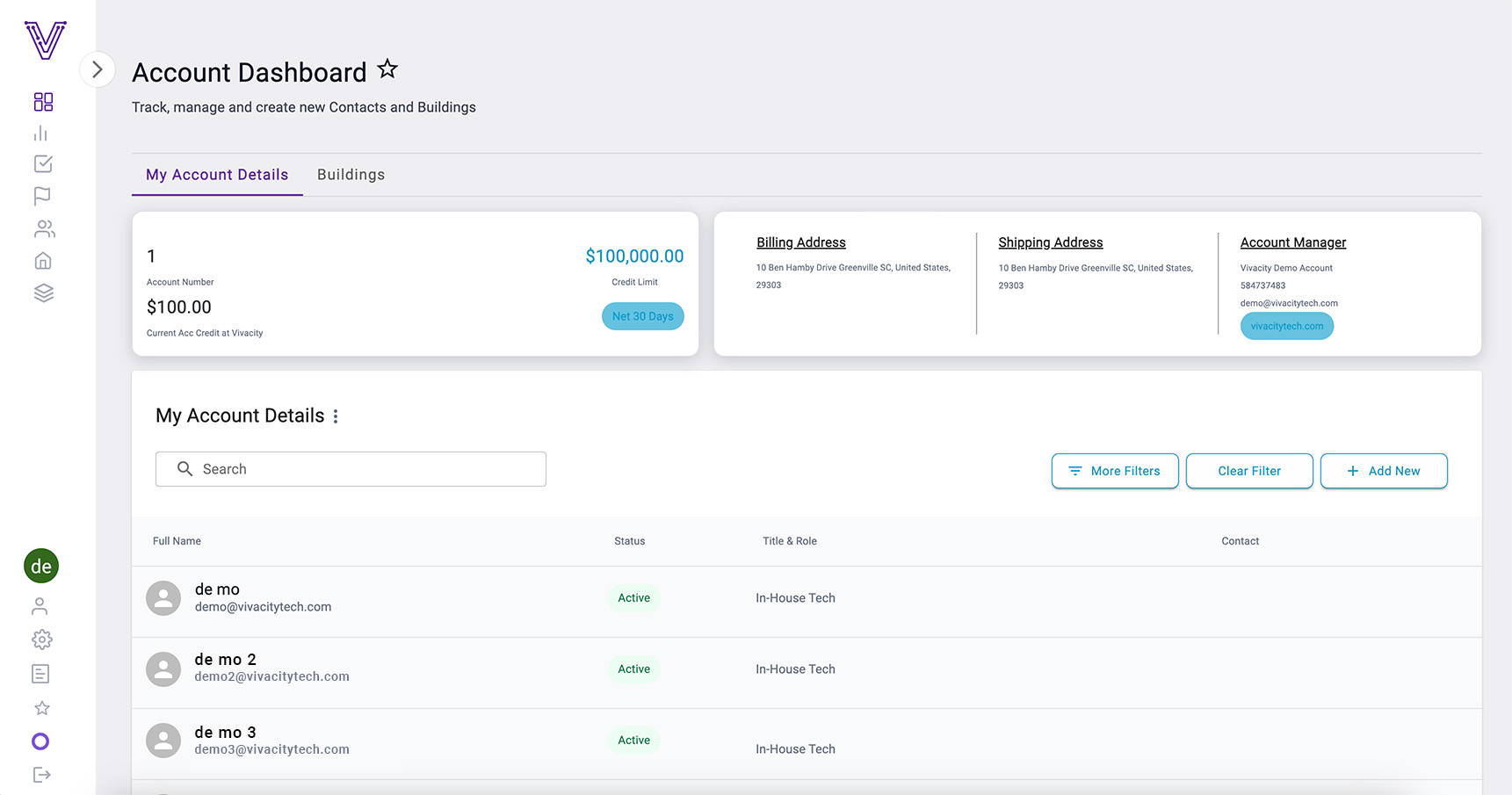
Task: Open the bar chart reports icon
Action: (x=40, y=134)
